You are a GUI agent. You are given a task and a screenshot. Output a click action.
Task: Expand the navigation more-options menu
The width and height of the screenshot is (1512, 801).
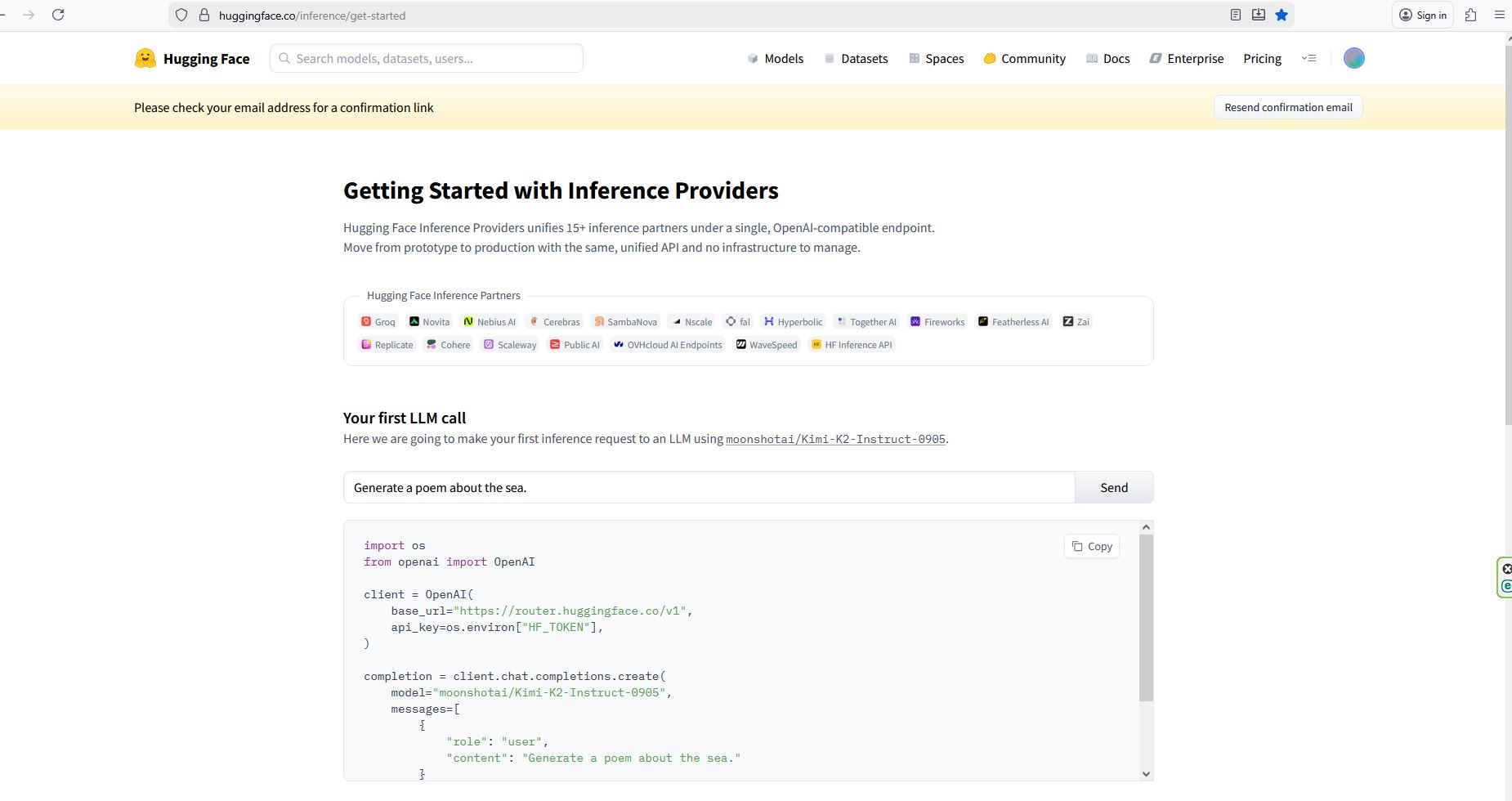coord(1308,58)
